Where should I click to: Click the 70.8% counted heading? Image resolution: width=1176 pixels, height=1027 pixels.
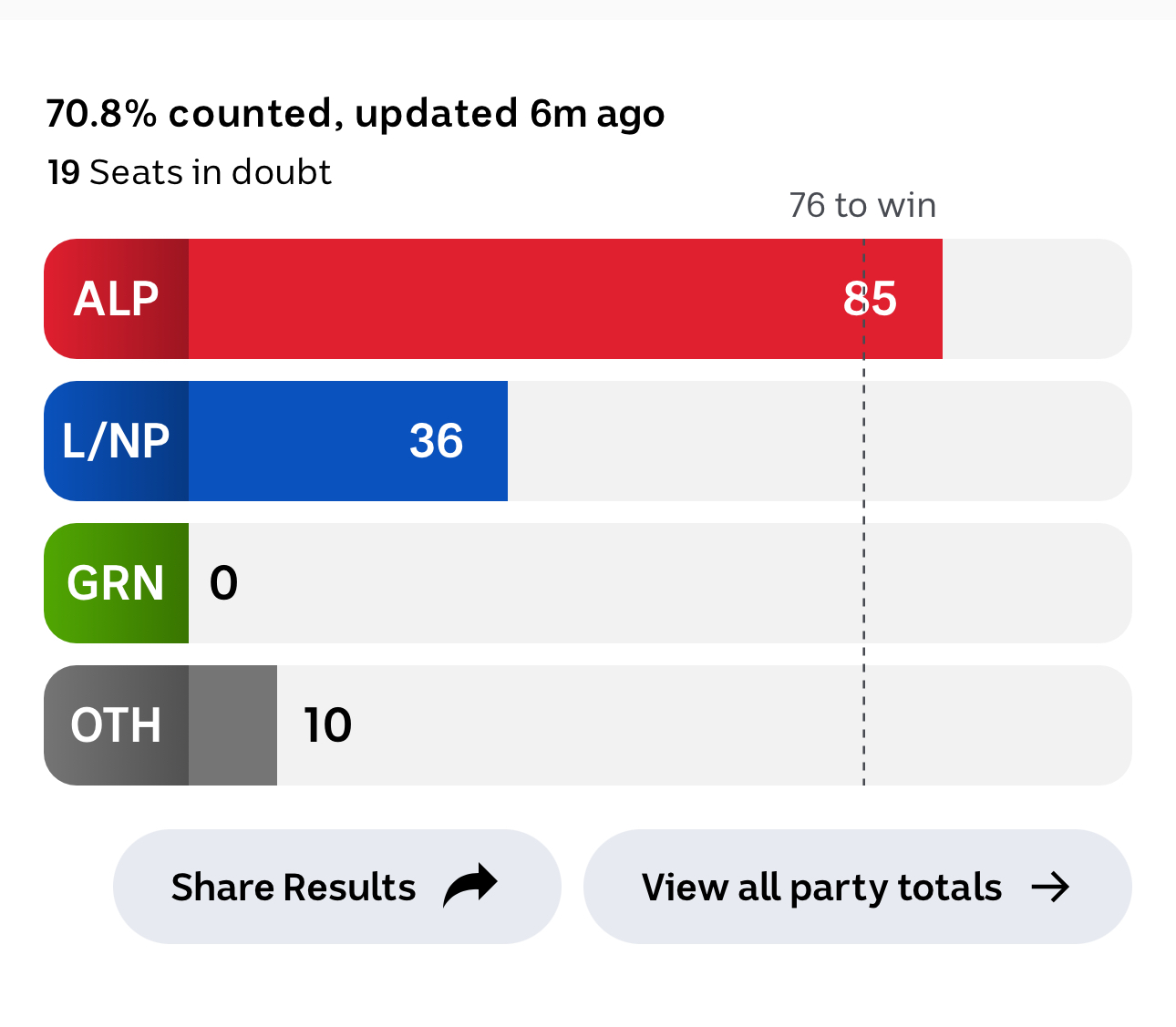(356, 114)
